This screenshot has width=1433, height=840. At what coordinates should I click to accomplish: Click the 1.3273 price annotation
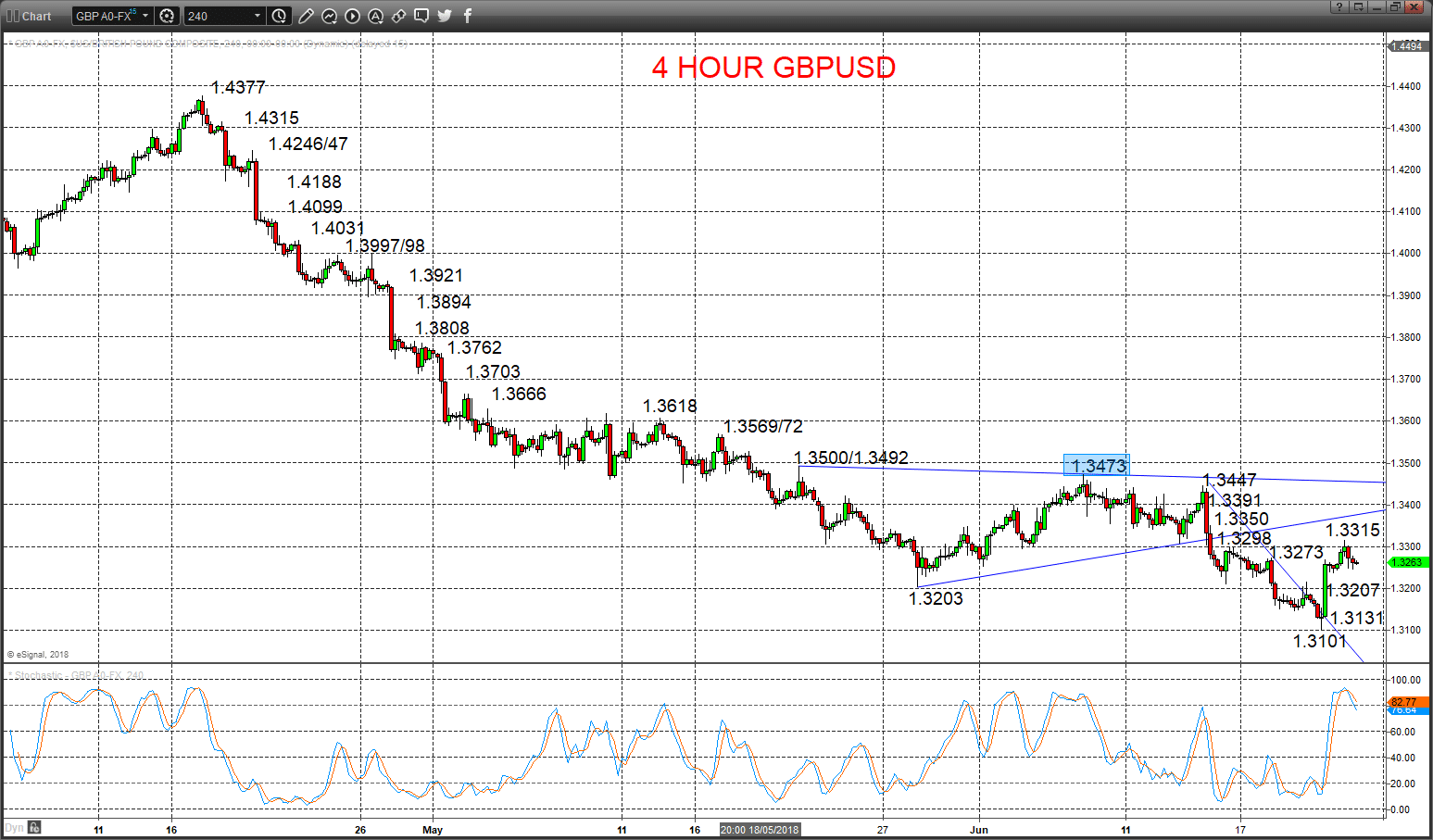1296,552
